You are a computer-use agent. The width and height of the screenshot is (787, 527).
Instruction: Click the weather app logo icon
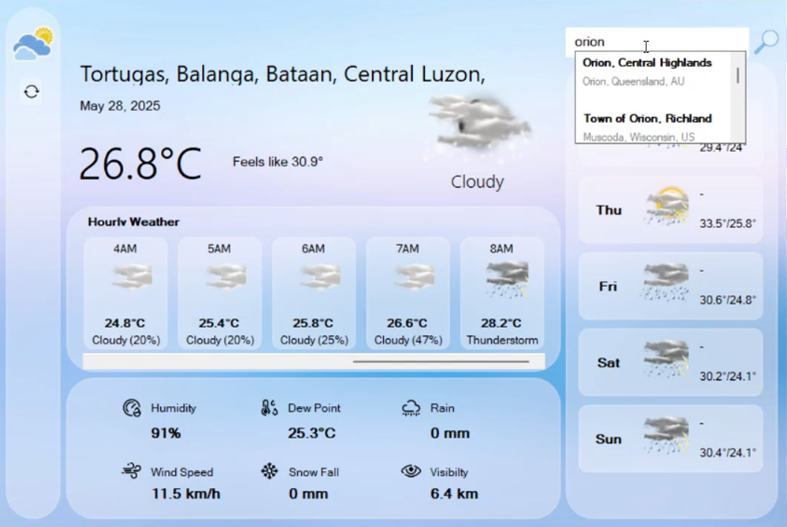(33, 43)
